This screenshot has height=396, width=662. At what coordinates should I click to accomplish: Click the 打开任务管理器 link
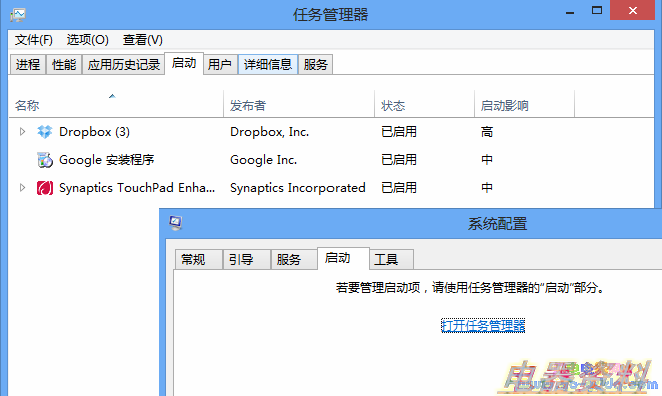coord(483,325)
